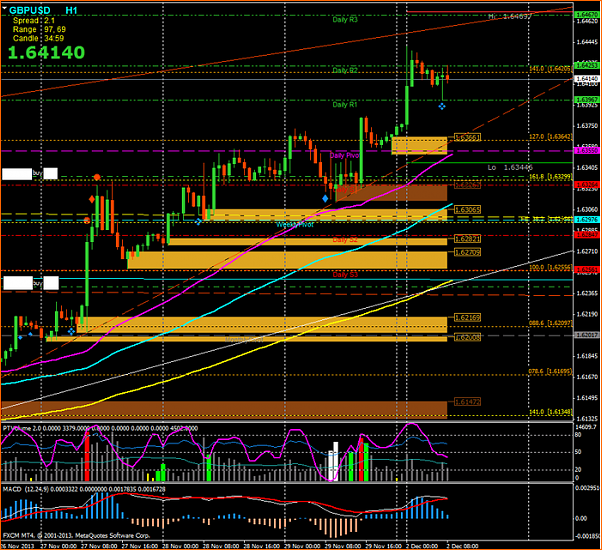
Task: Click the blue four-dot marker above the 1.62008 zone
Action: (x=71, y=331)
